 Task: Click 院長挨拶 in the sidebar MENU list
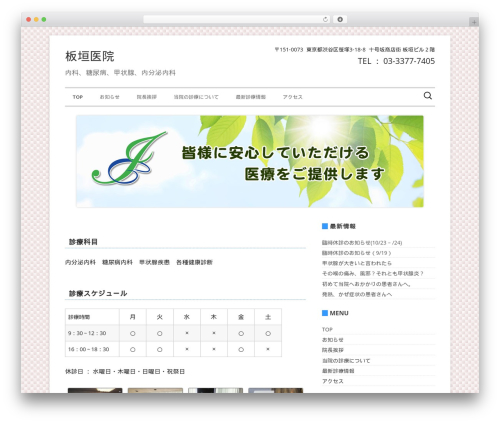click(333, 350)
